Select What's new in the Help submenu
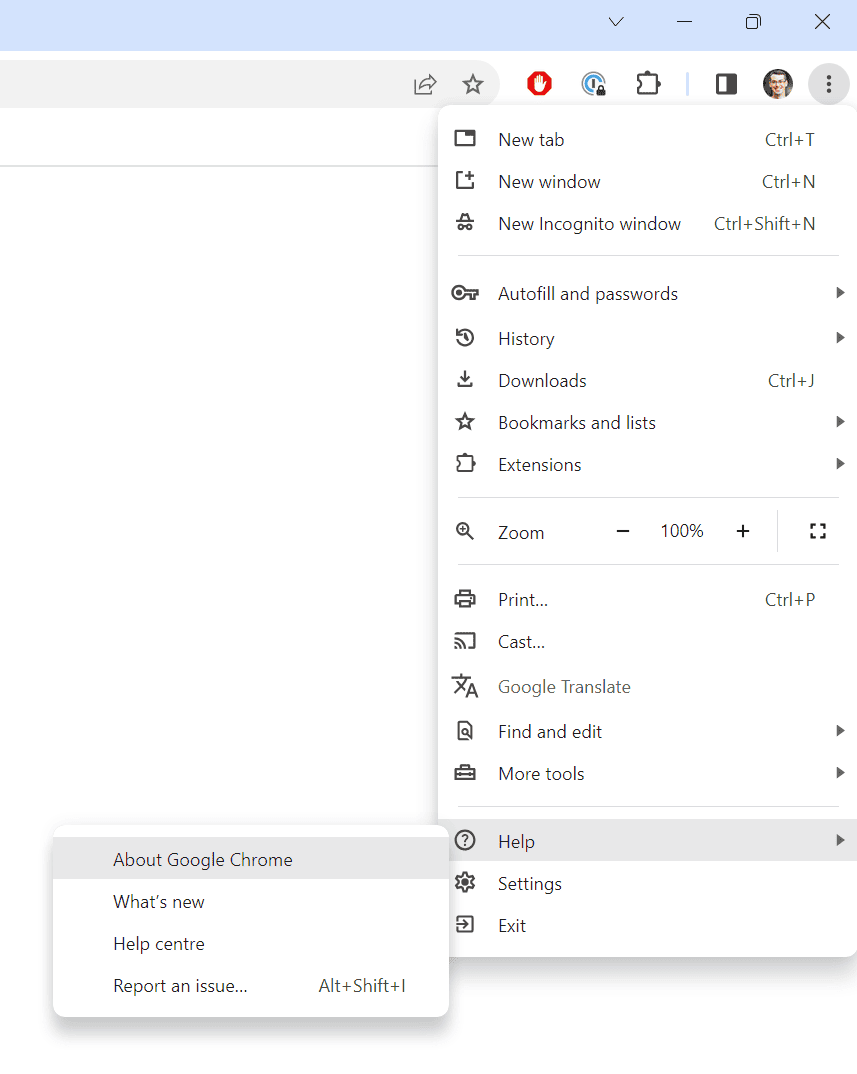The width and height of the screenshot is (857, 1074). pyautogui.click(x=158, y=901)
